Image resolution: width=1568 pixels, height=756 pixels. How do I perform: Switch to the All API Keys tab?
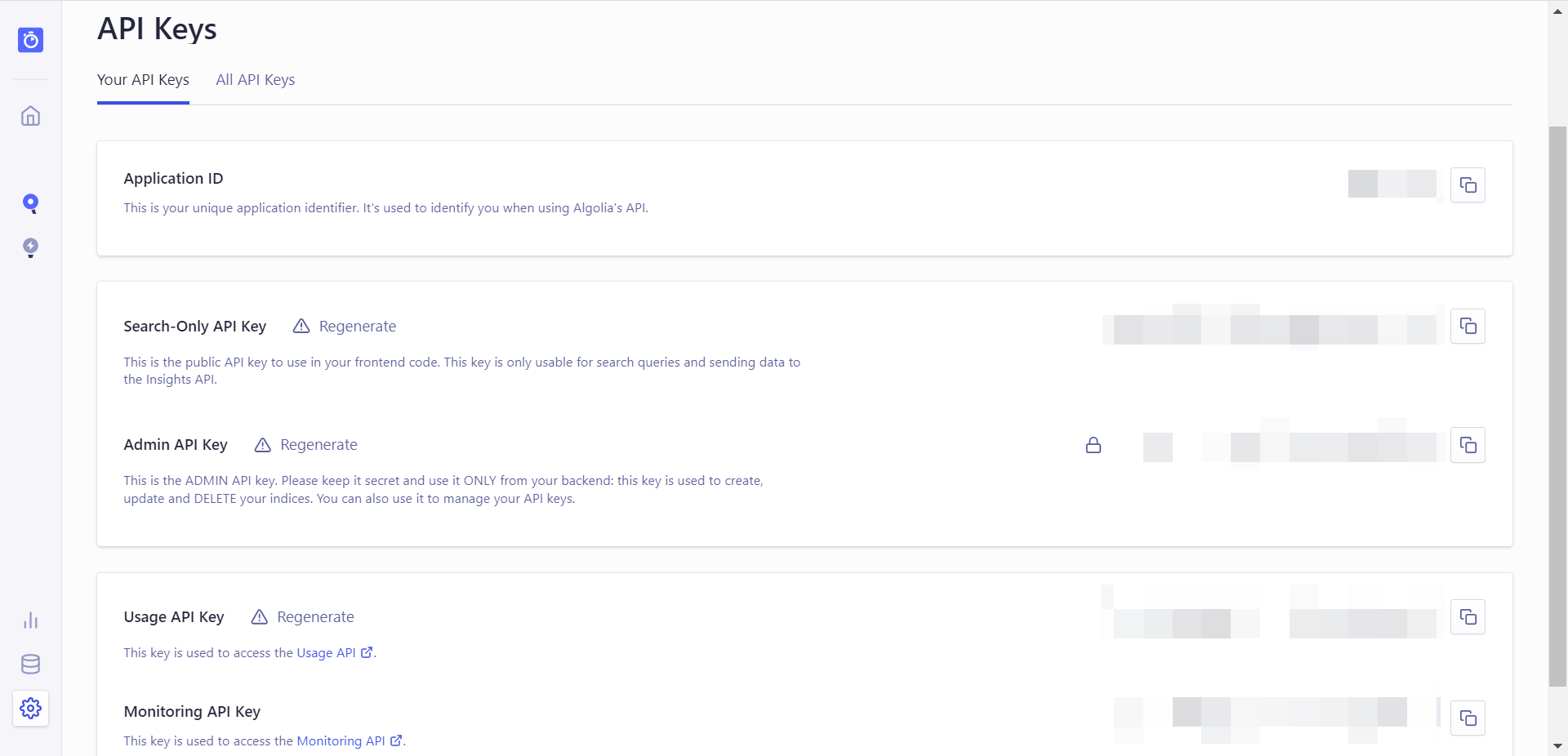tap(255, 80)
